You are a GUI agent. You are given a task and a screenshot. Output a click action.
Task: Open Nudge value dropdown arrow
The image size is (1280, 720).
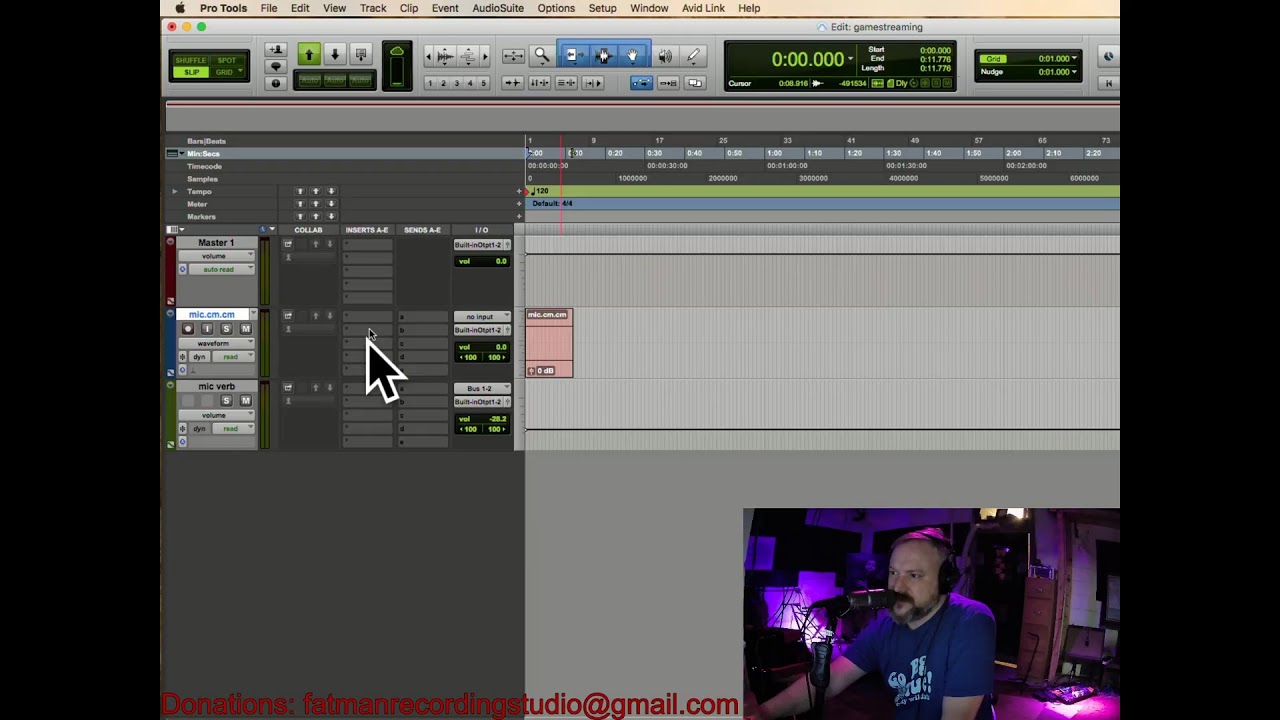click(x=1074, y=71)
